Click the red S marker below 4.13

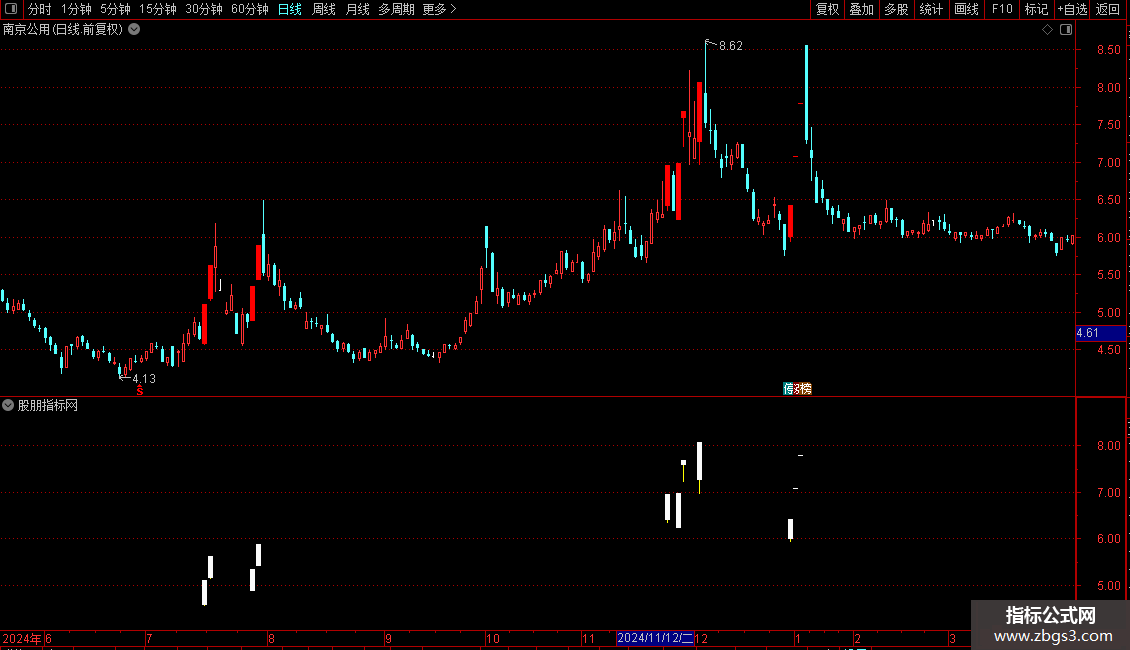[x=140, y=391]
